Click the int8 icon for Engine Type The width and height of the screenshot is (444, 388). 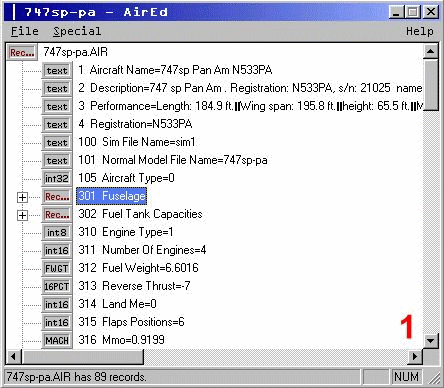[x=57, y=233]
